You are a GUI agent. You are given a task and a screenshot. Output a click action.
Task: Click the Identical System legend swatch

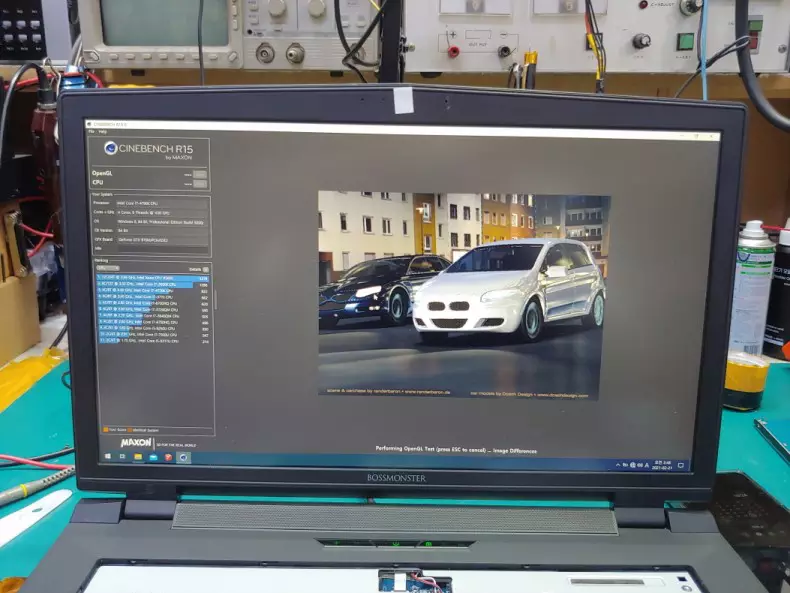[129, 430]
